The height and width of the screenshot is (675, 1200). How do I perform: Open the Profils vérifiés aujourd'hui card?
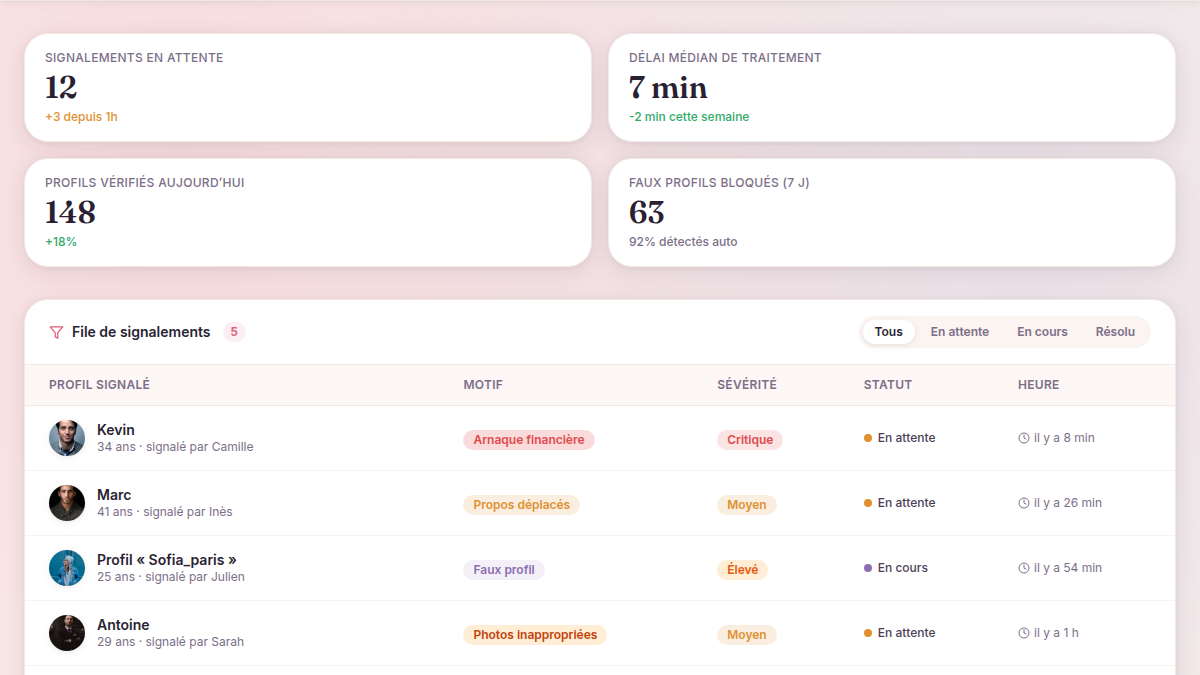(x=308, y=213)
